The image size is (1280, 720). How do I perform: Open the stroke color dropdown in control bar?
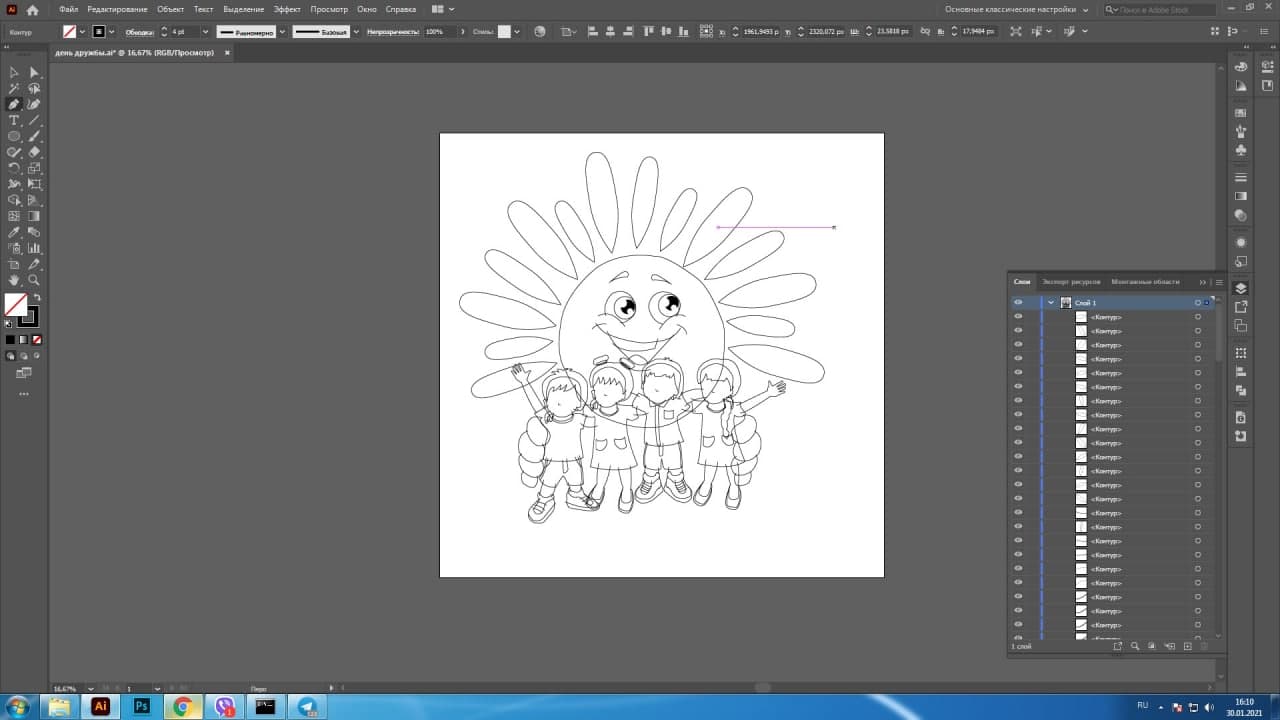(111, 31)
